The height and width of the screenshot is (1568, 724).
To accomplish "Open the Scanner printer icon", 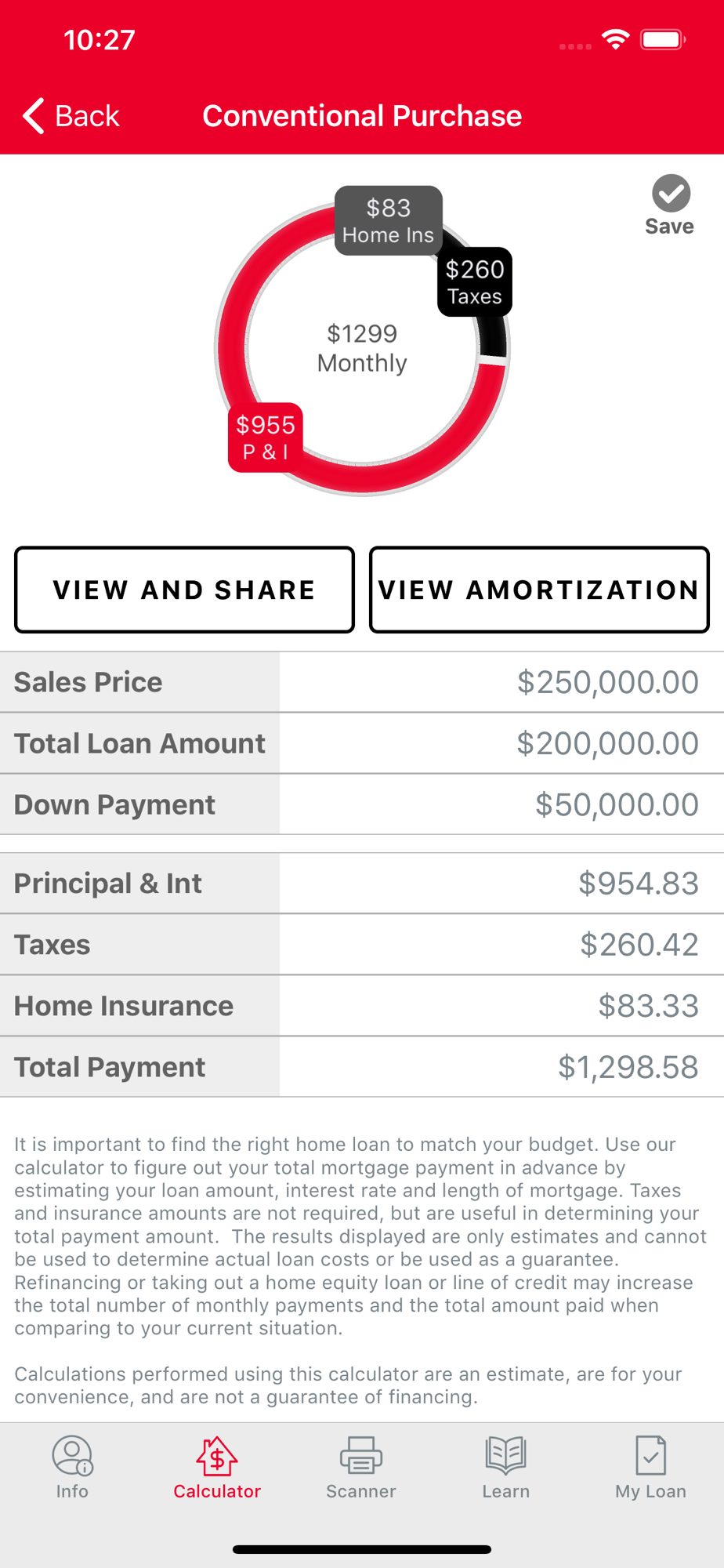I will (x=361, y=1455).
